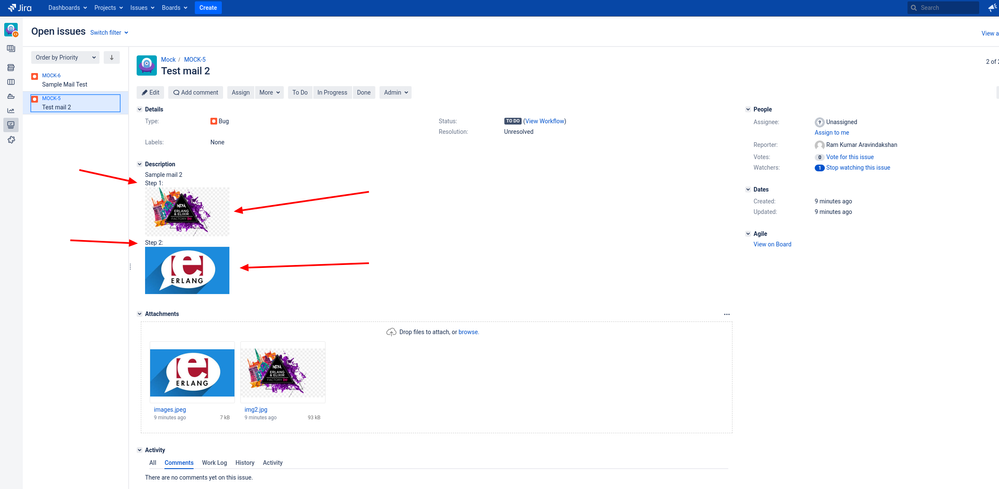Click the watchers count badge
Screen dimensions: 999x489
point(820,168)
